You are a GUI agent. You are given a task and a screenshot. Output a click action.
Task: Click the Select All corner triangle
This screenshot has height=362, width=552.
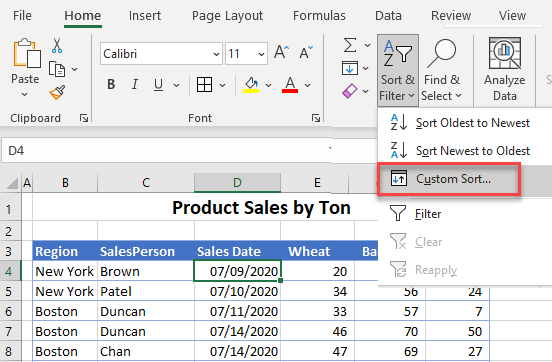pyautogui.click(x=12, y=183)
